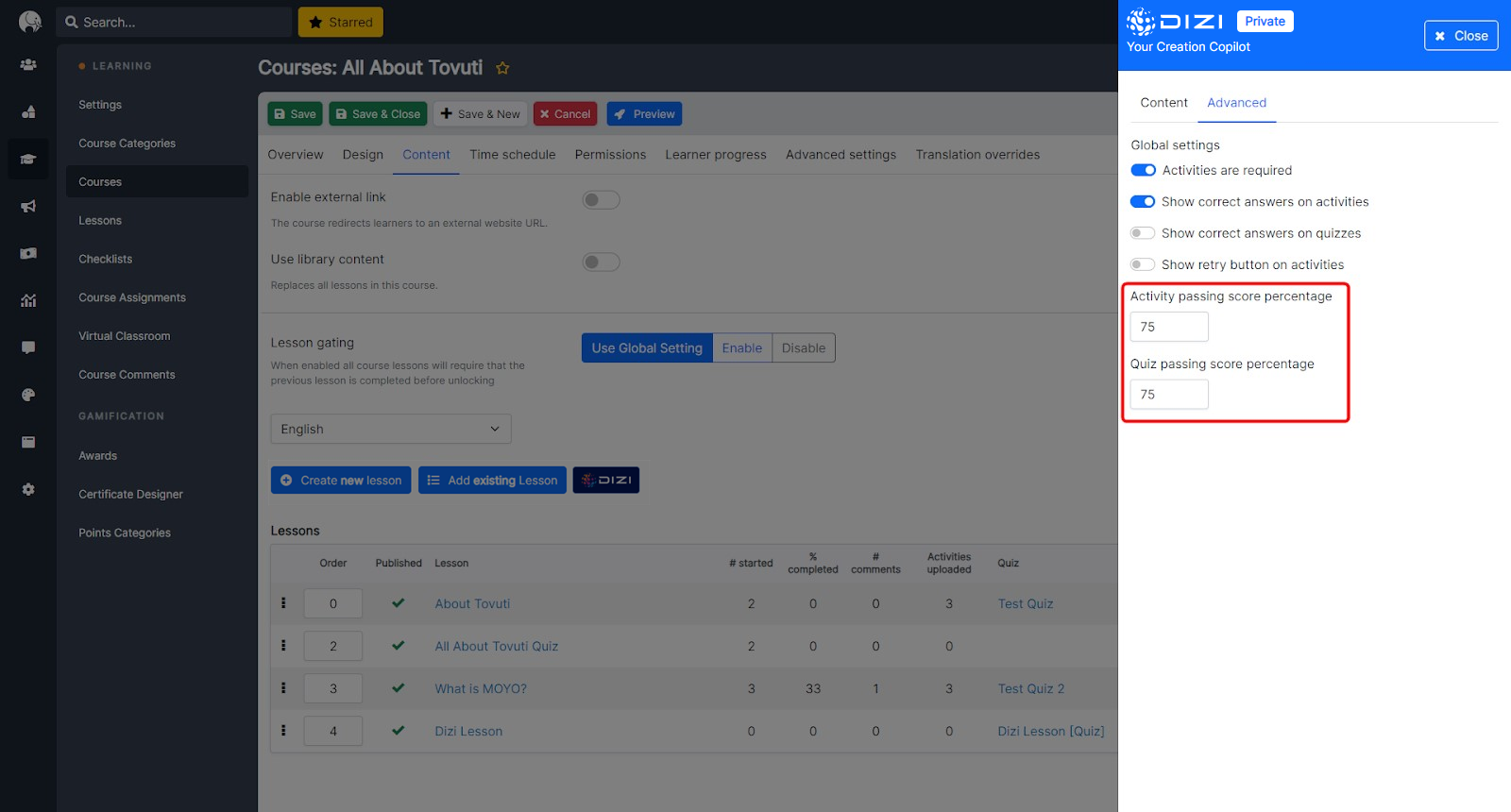The image size is (1511, 812).
Task: Open Virtual Classroom in sidebar
Action: (x=125, y=336)
